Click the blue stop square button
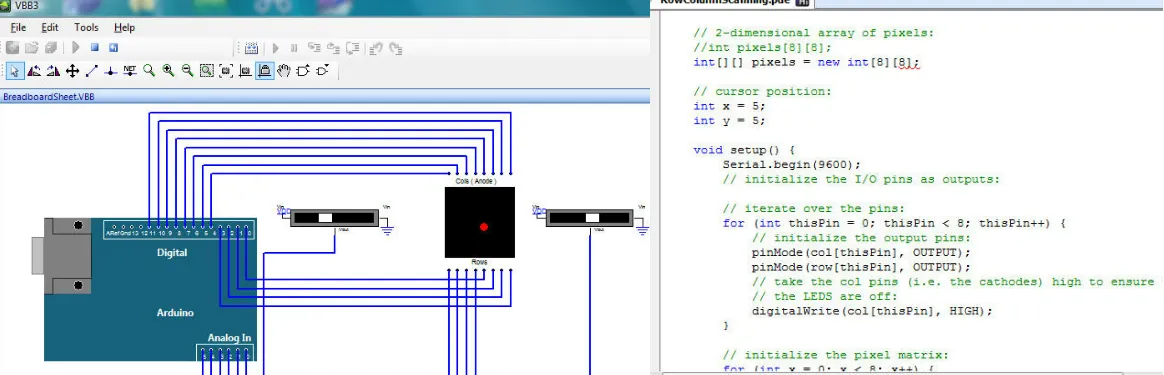 pyautogui.click(x=94, y=48)
